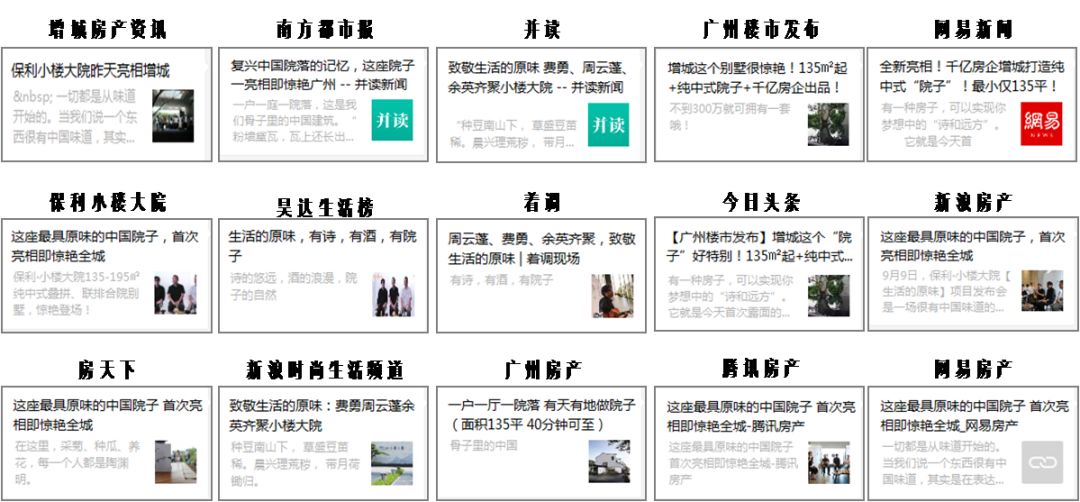Open 【广州楼市发布】增城这个“院子” headline

click(760, 247)
